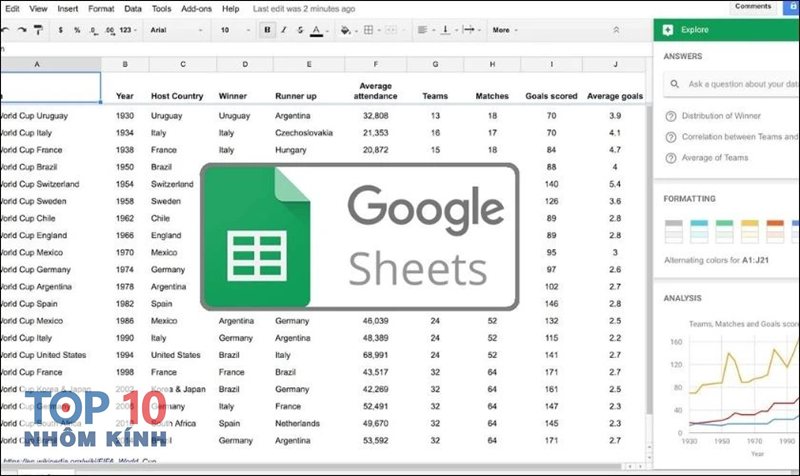Open the font size 10 dropdown
This screenshot has height=476, width=800.
(x=235, y=30)
